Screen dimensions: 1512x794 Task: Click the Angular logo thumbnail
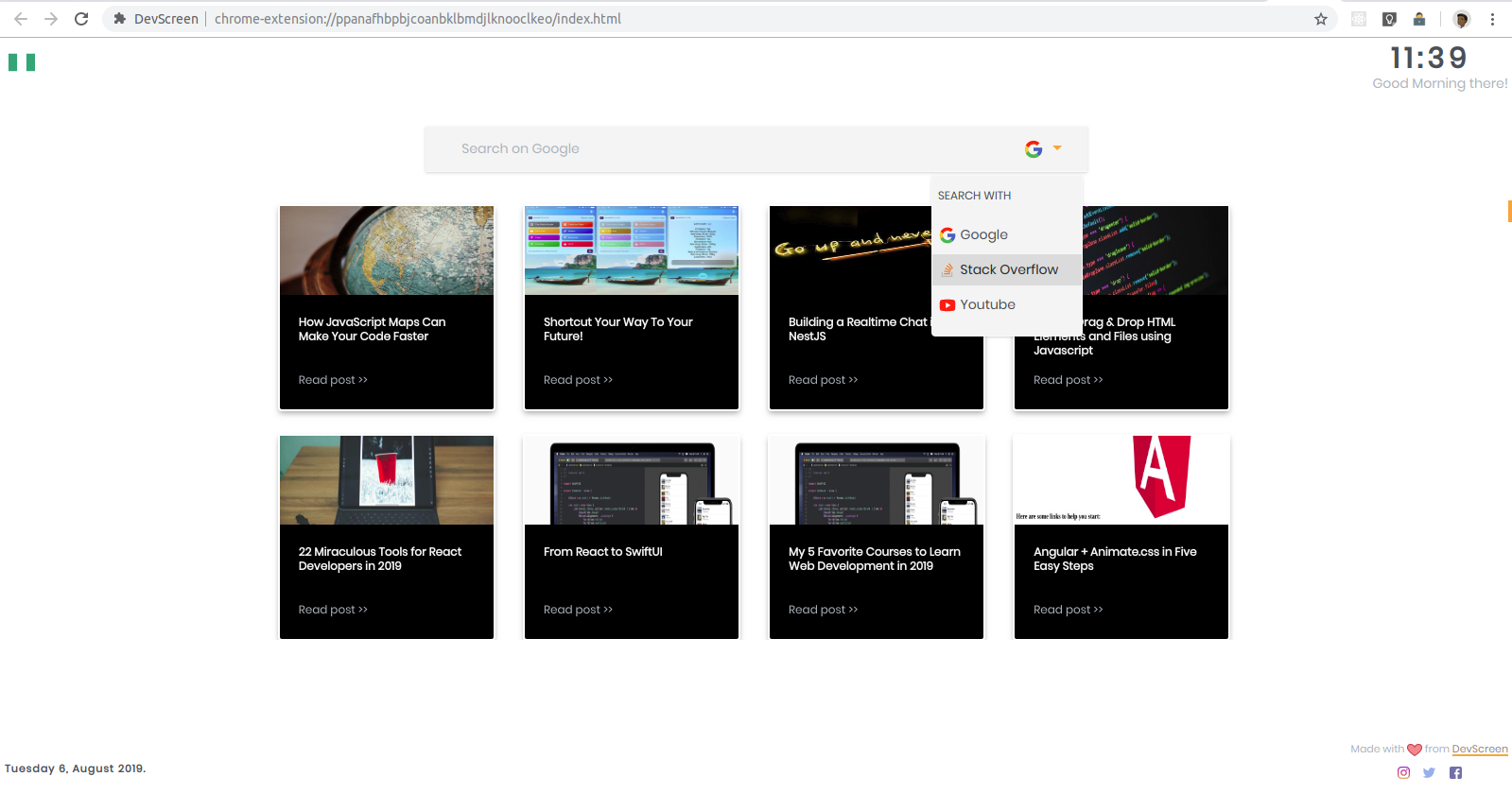tap(1121, 480)
